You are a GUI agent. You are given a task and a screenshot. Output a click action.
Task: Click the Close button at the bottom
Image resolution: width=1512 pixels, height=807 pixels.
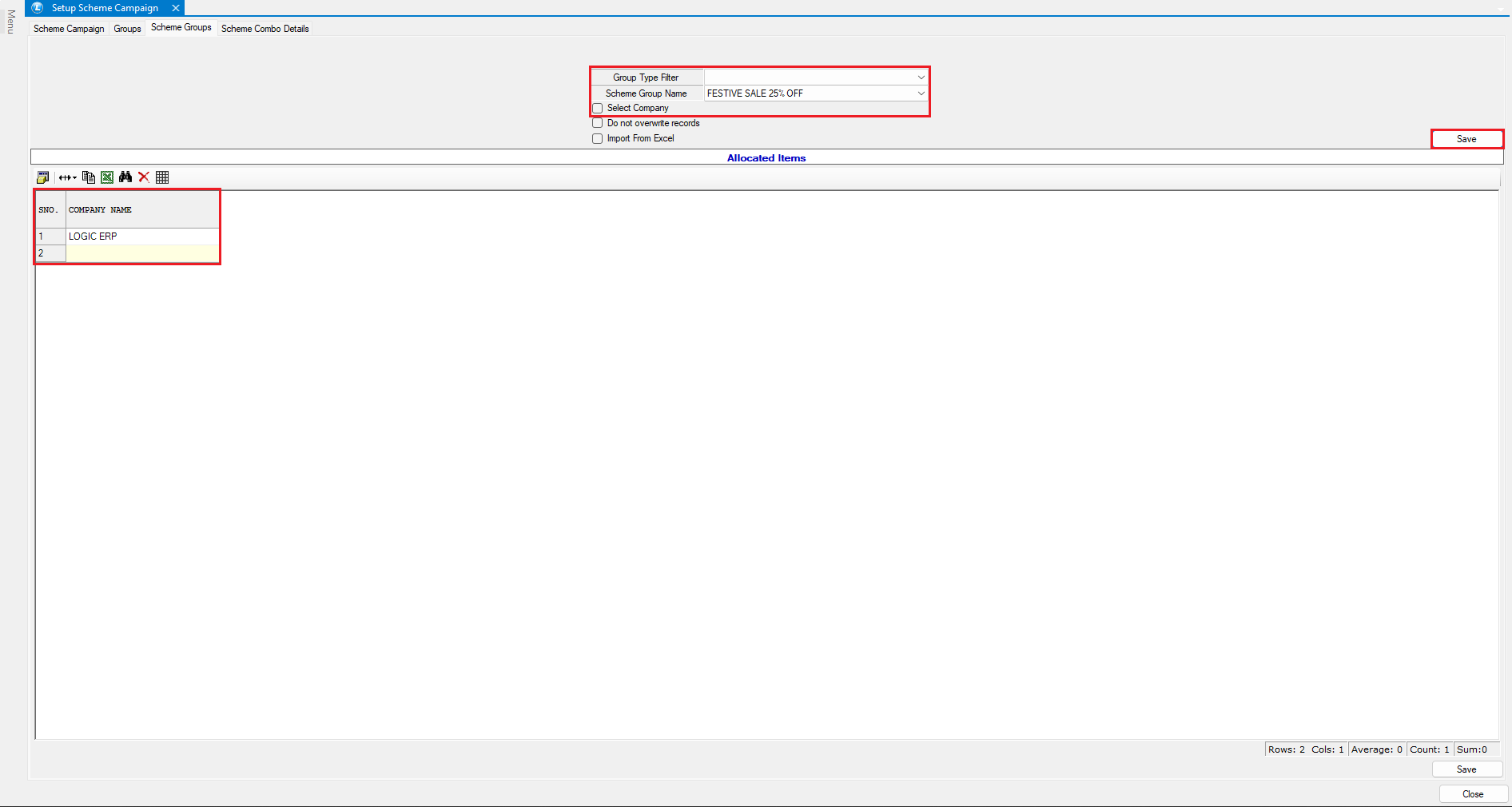tap(1473, 794)
